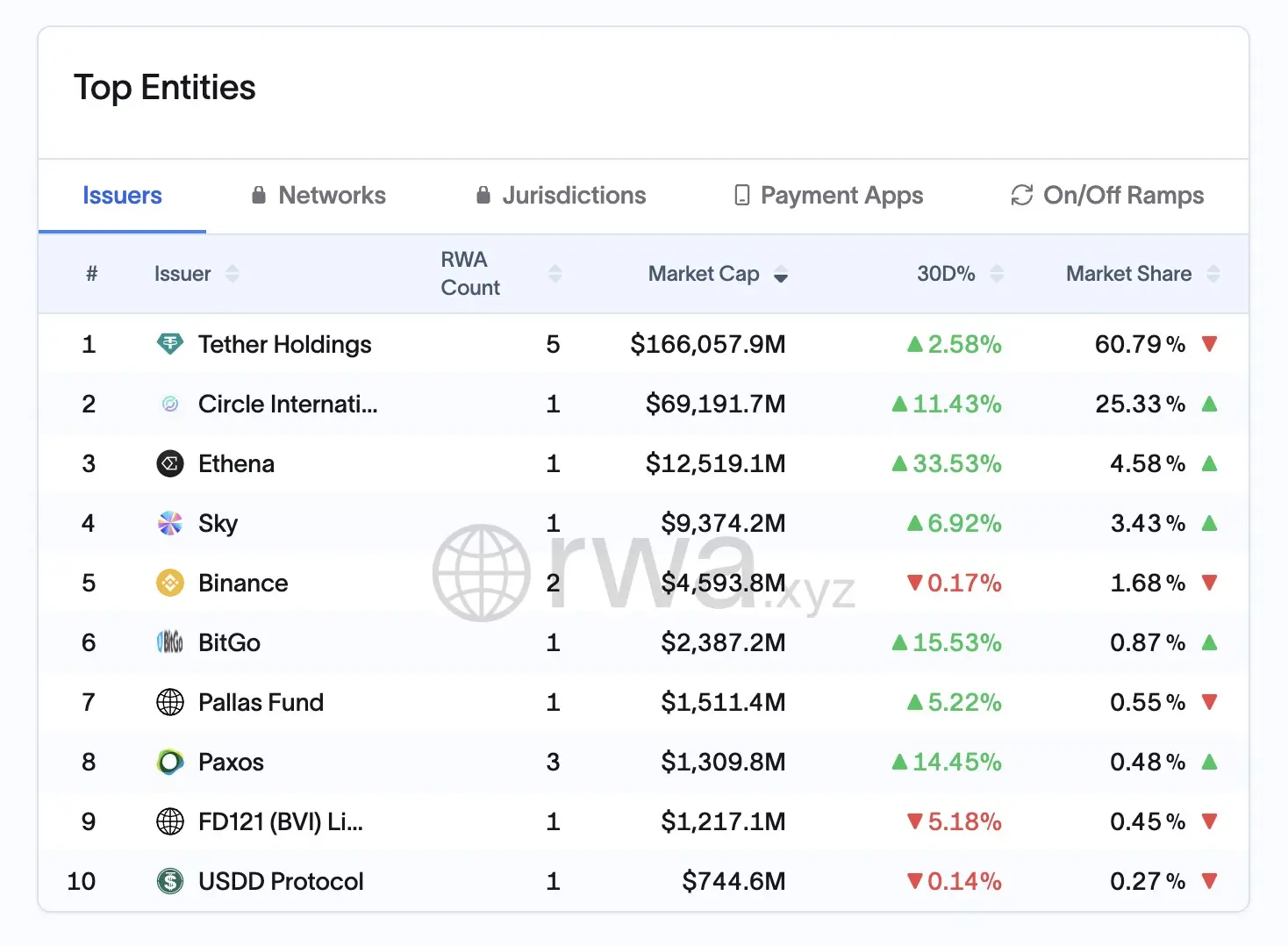This screenshot has width=1288, height=946.
Task: Click the $9,374.2M market cap for Sky
Action: pyautogui.click(x=724, y=523)
